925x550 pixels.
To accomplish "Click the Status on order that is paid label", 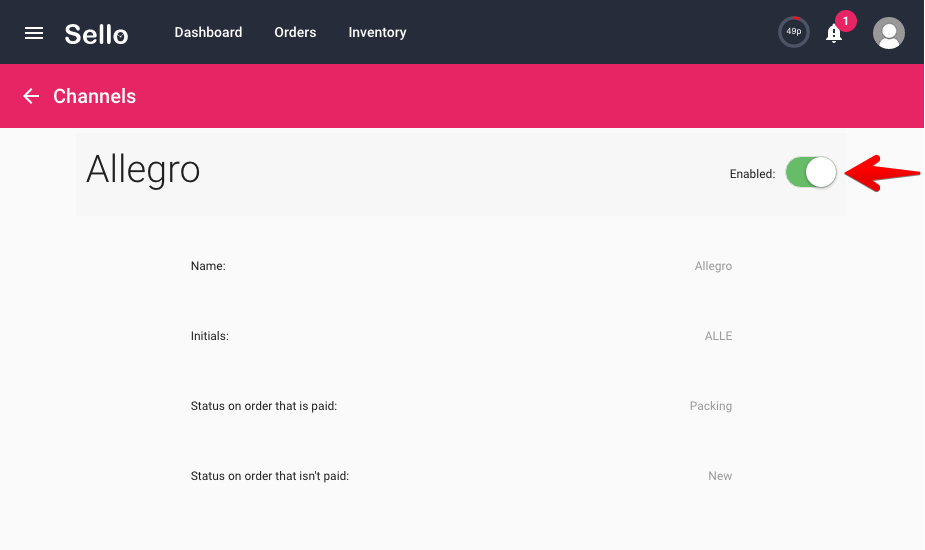I will pos(264,406).
